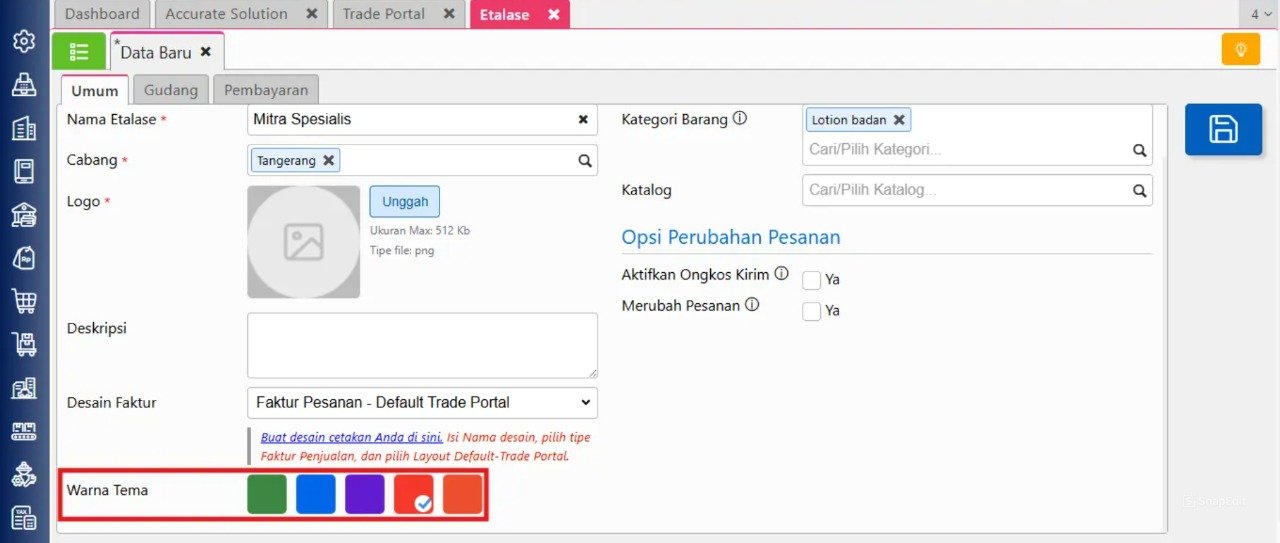This screenshot has width=1280, height=543.
Task: Open the inventory hand-truck icon
Action: pyautogui.click(x=24, y=344)
